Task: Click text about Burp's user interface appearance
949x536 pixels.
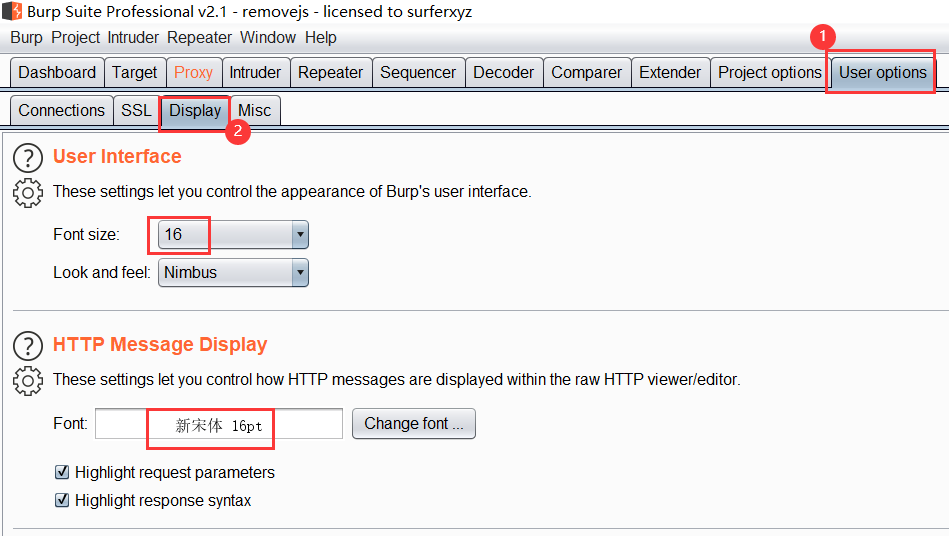Action: (292, 192)
